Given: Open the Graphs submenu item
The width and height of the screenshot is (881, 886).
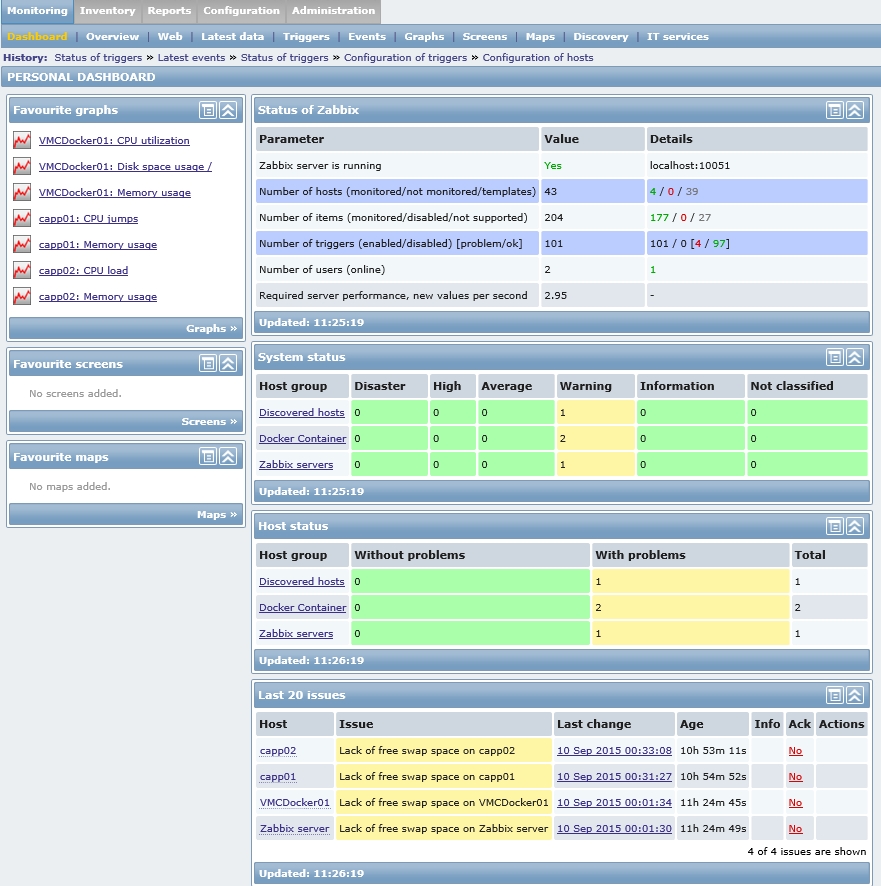Looking at the screenshot, I should coord(424,37).
